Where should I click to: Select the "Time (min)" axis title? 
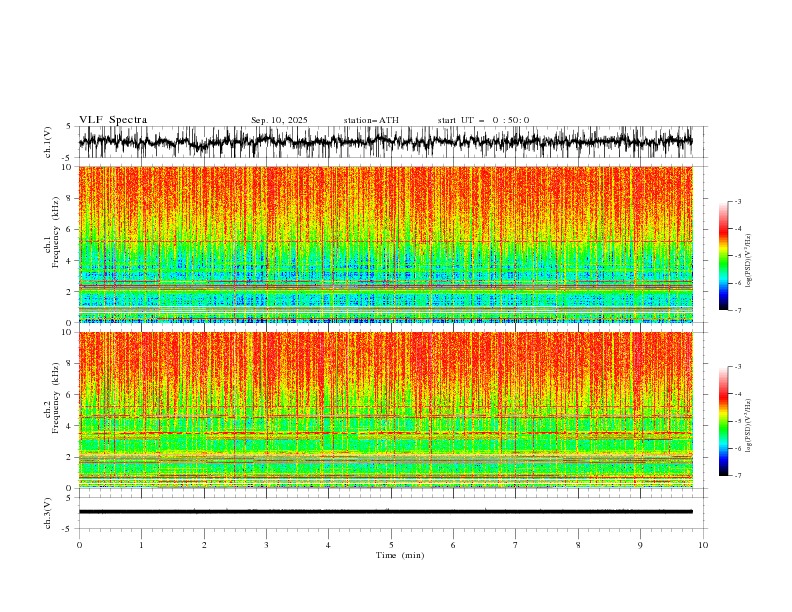tap(400, 555)
